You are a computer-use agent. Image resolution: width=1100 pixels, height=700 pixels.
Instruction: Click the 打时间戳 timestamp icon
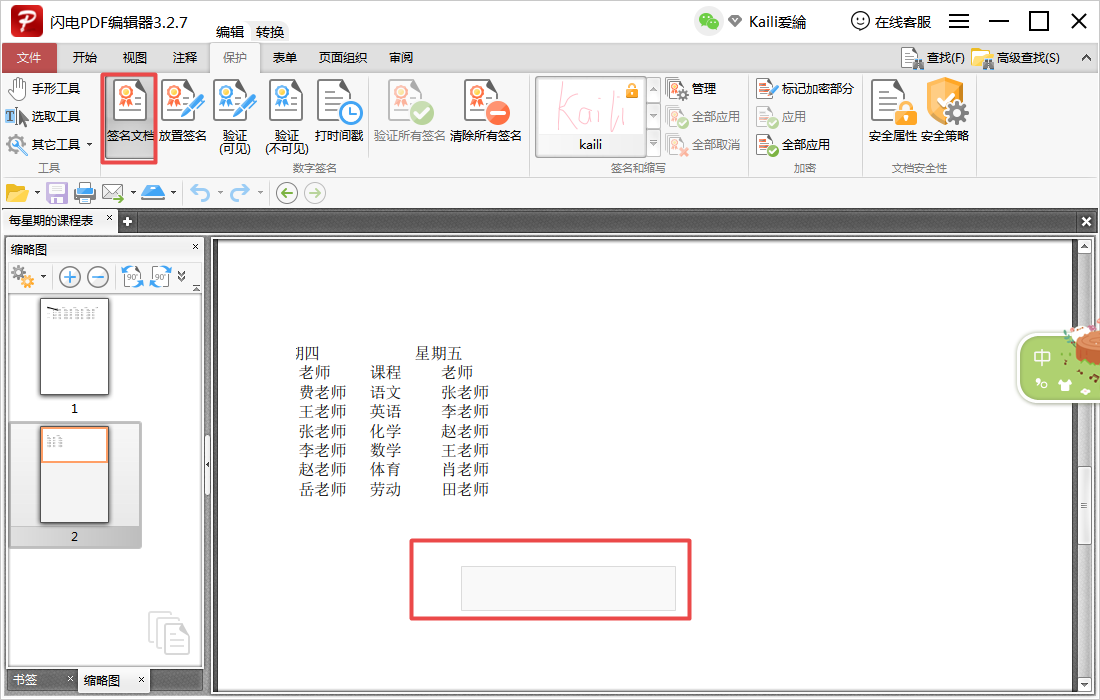(x=339, y=111)
